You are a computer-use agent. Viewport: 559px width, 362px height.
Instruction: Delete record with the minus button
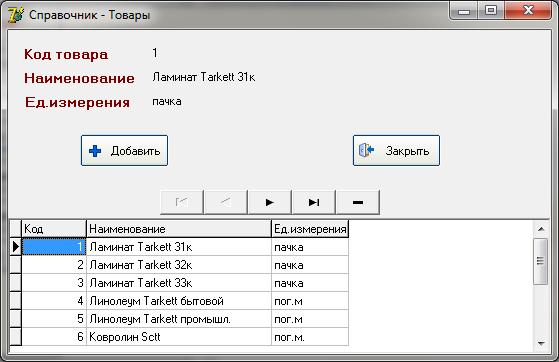[x=358, y=202]
